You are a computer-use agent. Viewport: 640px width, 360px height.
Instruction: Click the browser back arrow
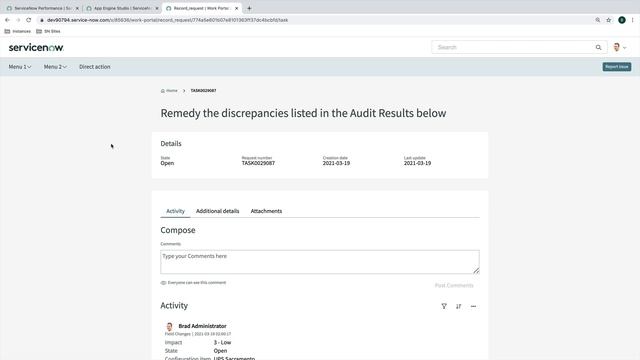pos(7,20)
